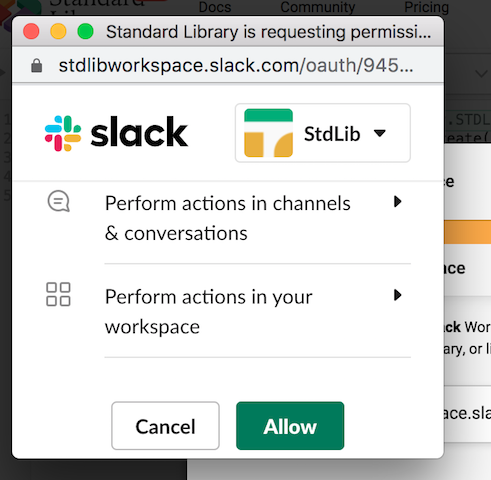Screen dimensions: 491x480
Task: Click the stdlibworkspace.slack.com URL field
Action: (x=236, y=65)
